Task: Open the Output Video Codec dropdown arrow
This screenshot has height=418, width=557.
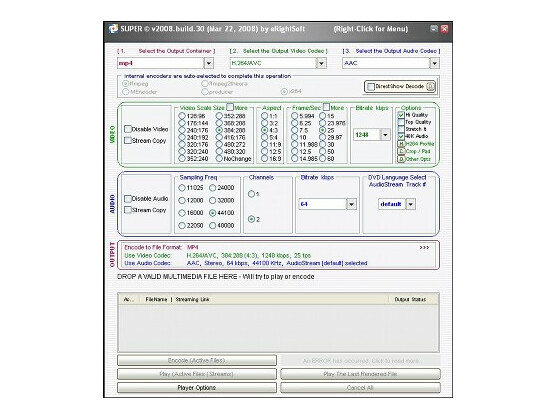Action: point(321,63)
